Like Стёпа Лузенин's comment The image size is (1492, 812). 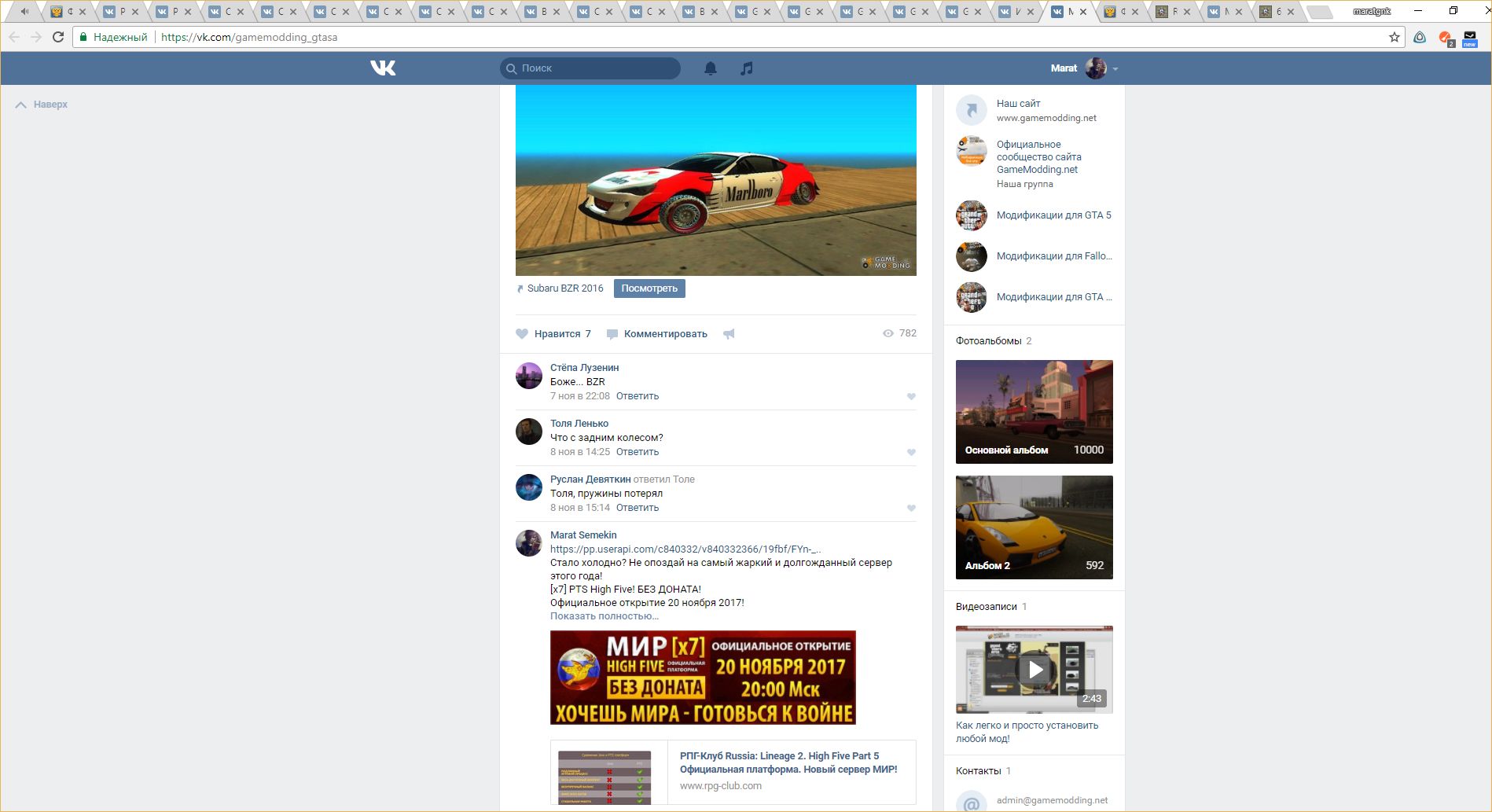coord(911,397)
